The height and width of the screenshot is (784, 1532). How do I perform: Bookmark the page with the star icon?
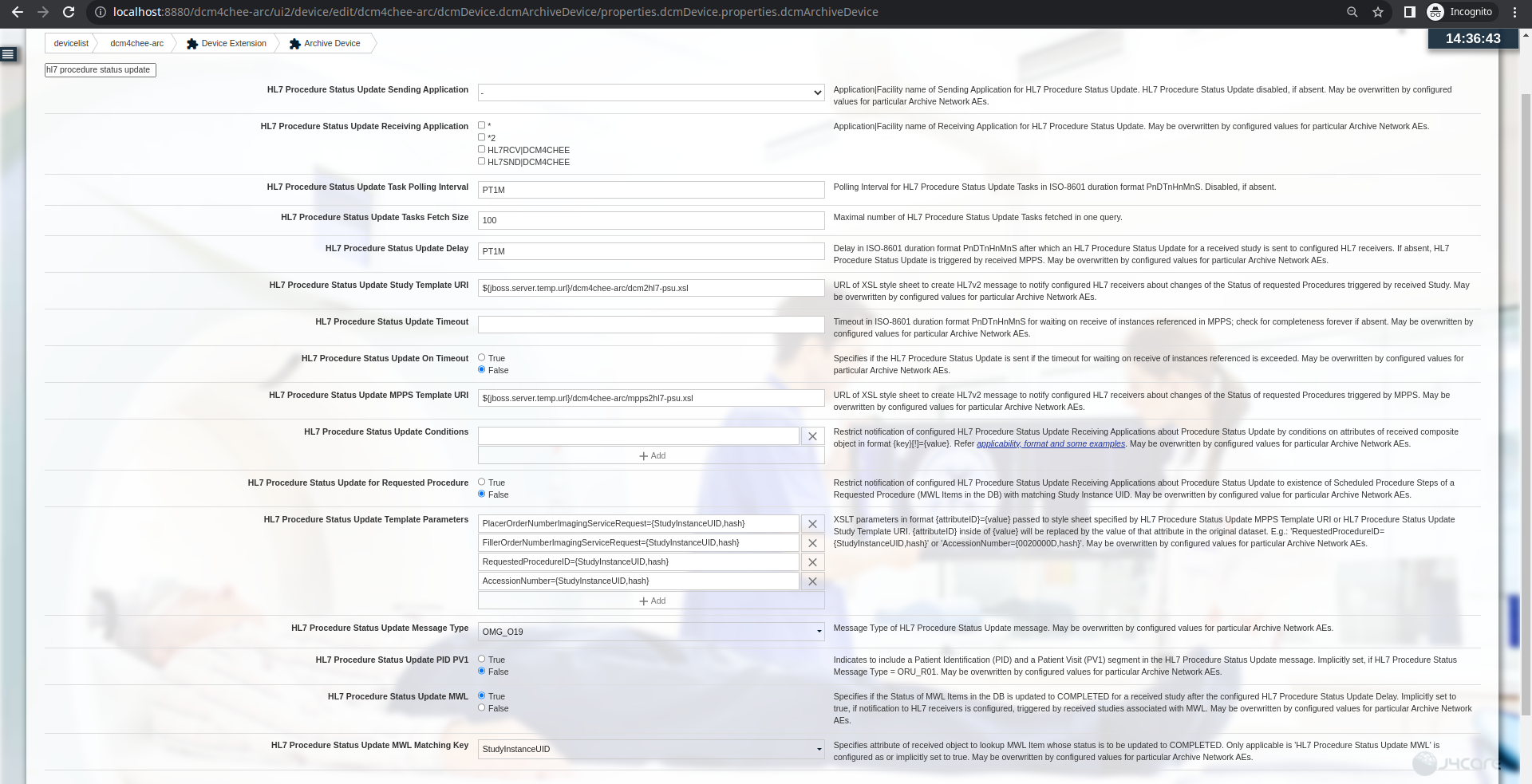(x=1378, y=12)
